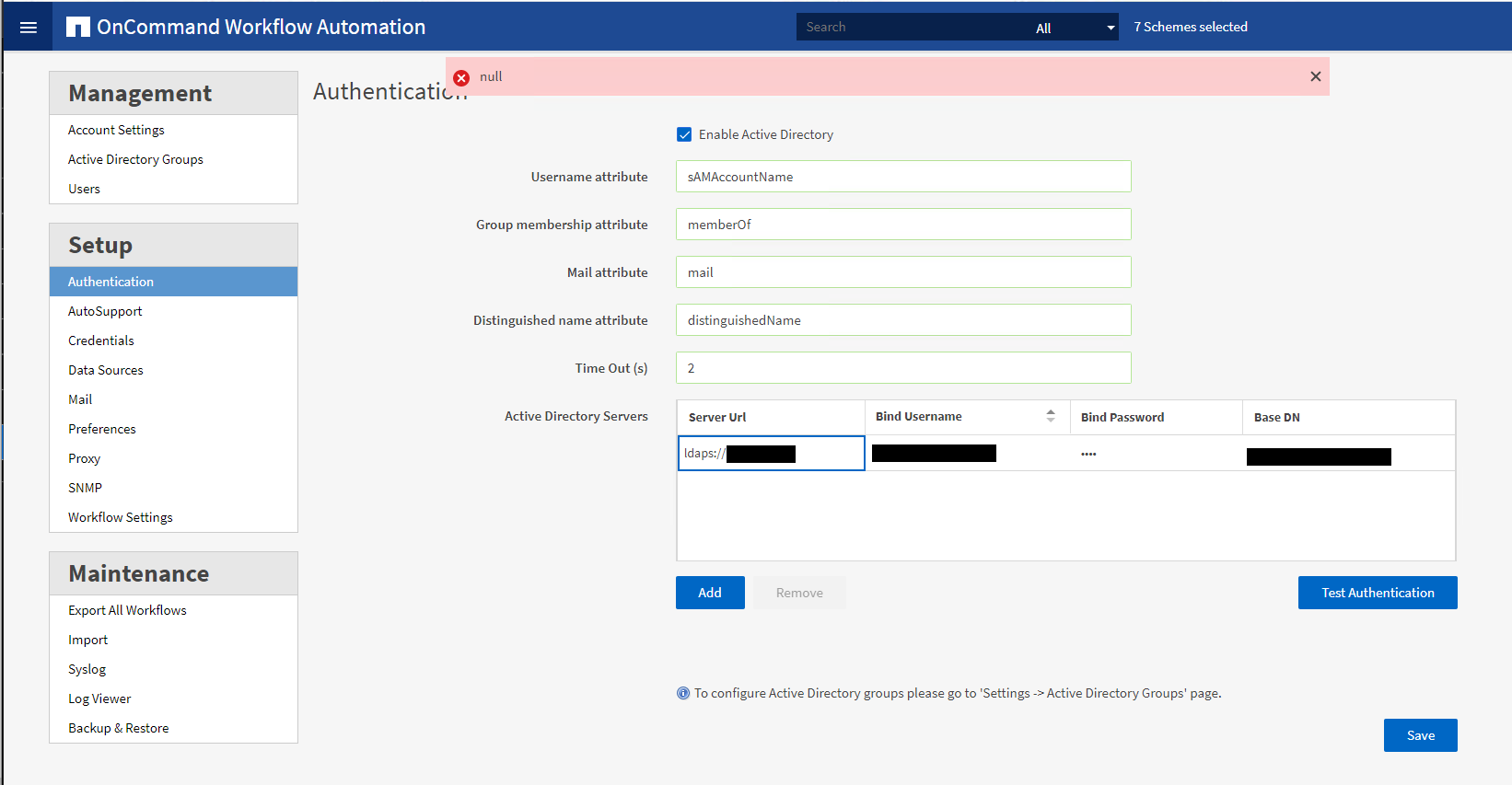
Task: Dismiss the null error banner
Action: click(1315, 76)
